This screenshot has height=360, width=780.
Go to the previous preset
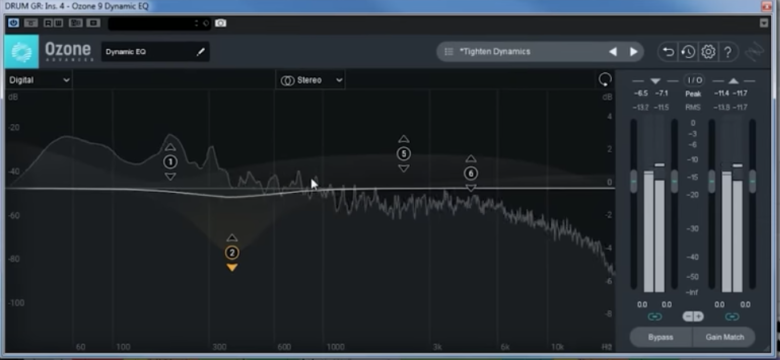point(613,52)
